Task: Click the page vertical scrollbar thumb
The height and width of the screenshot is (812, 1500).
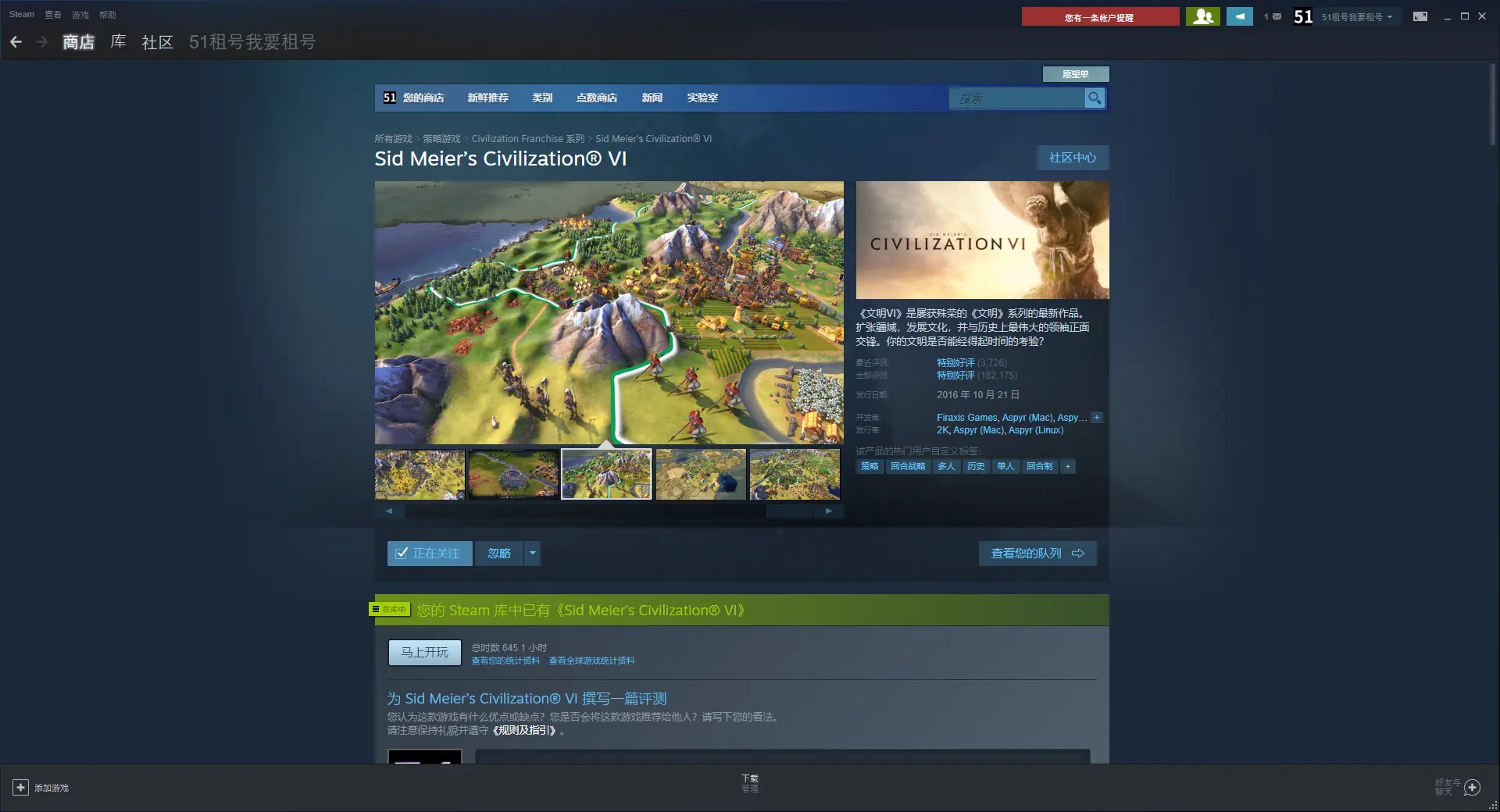Action: pos(1492,104)
